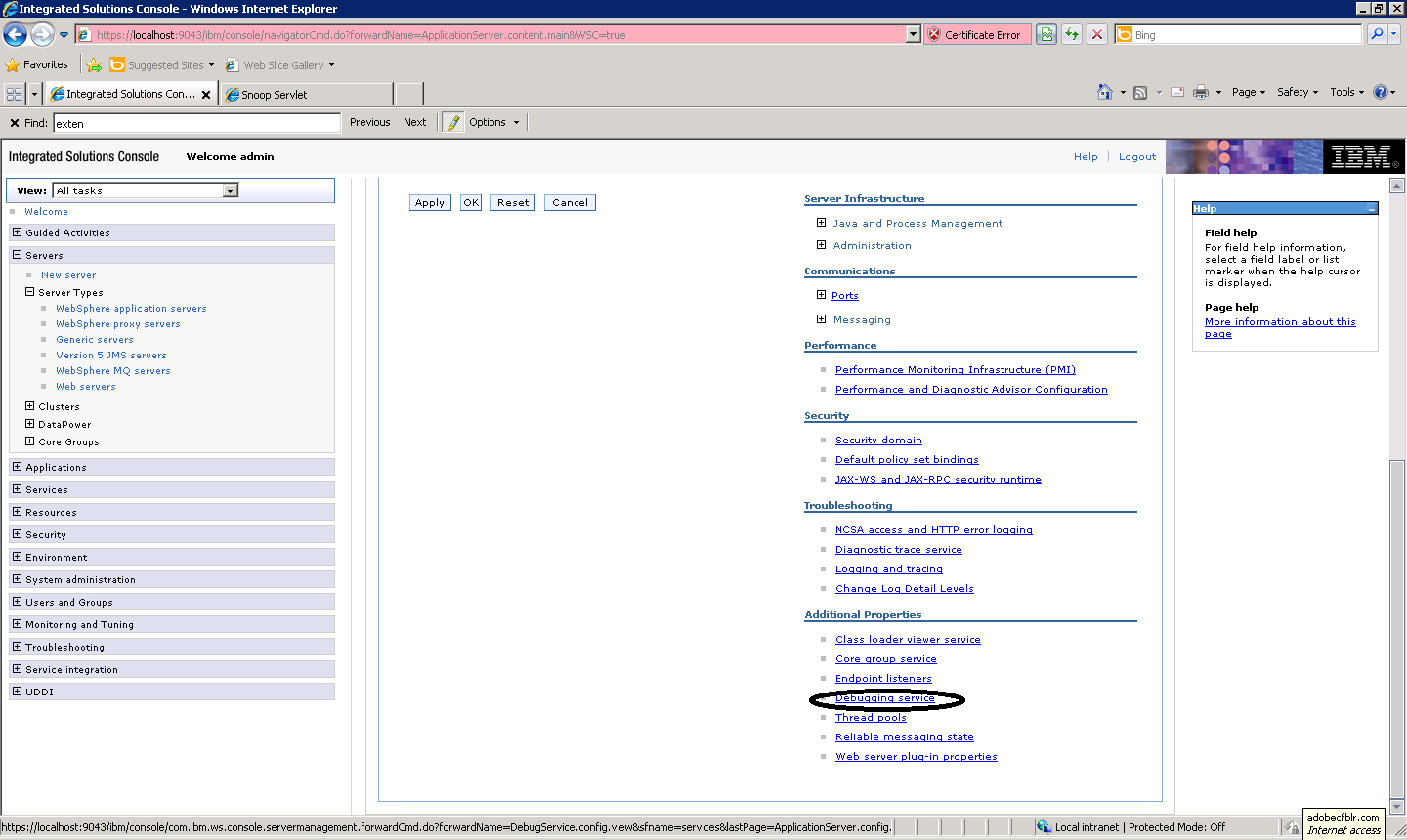This screenshot has width=1407, height=840.
Task: Click the Read Mail envelope icon
Action: click(x=1176, y=91)
